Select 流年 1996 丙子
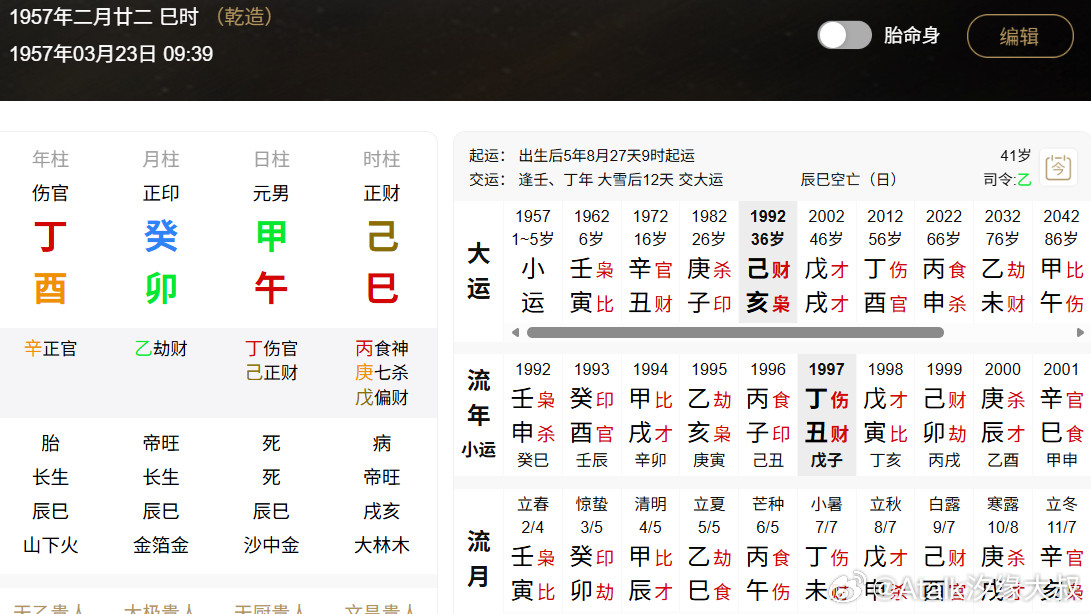 [767, 415]
